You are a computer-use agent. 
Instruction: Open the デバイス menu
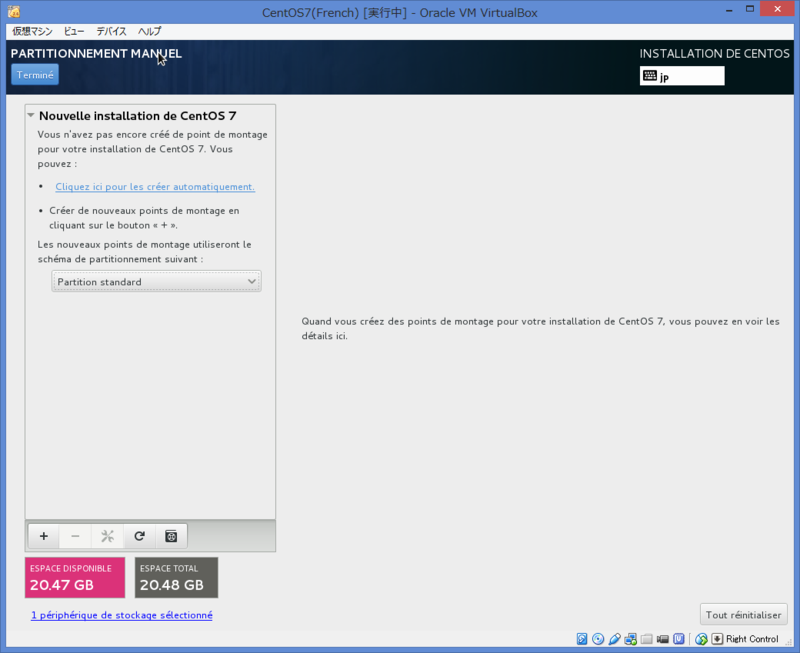111,31
